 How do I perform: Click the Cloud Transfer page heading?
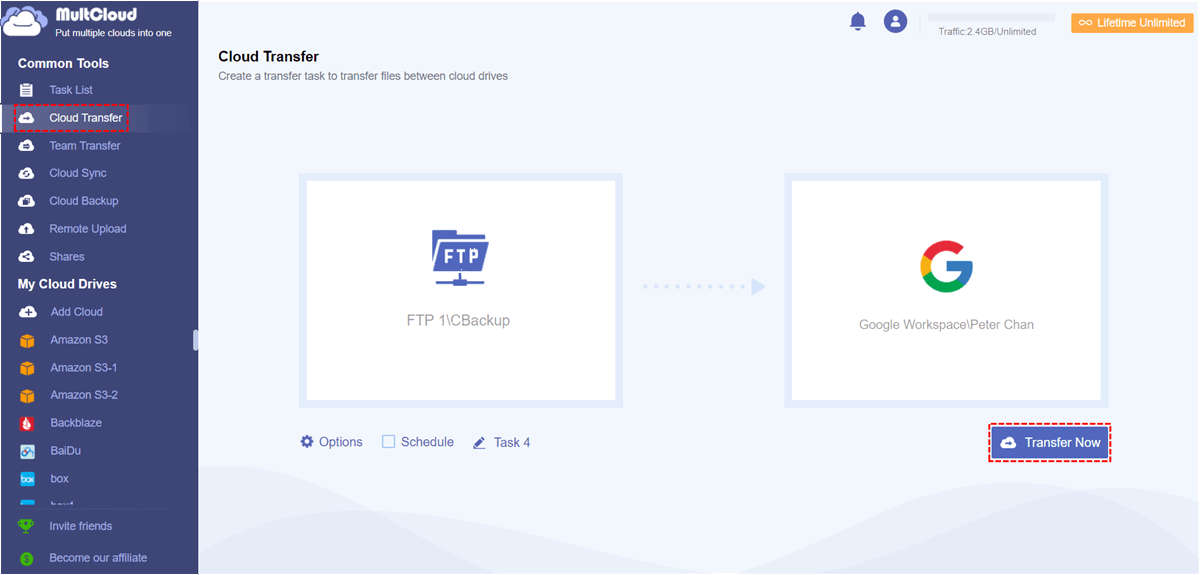268,57
